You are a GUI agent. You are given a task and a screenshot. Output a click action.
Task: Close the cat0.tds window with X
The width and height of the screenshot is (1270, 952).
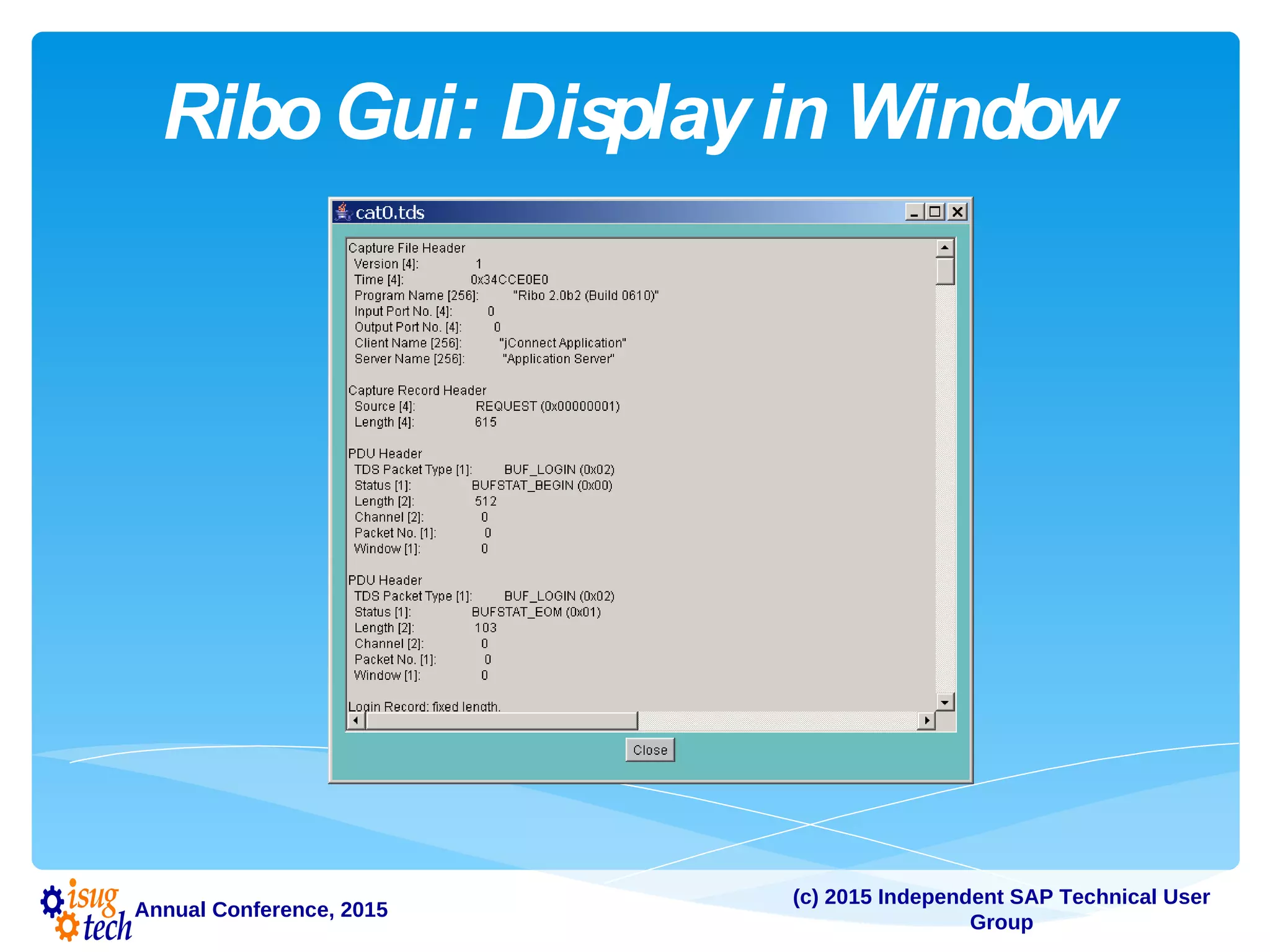(x=957, y=212)
